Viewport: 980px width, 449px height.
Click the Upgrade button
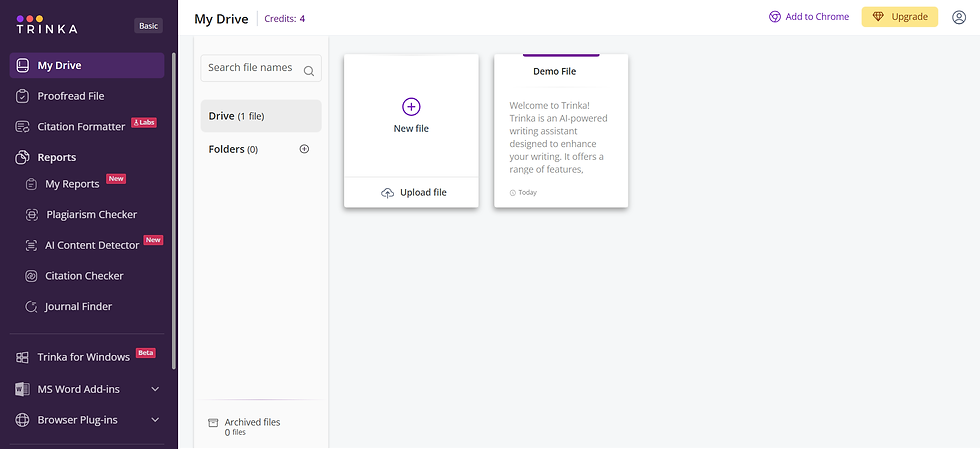click(x=899, y=17)
